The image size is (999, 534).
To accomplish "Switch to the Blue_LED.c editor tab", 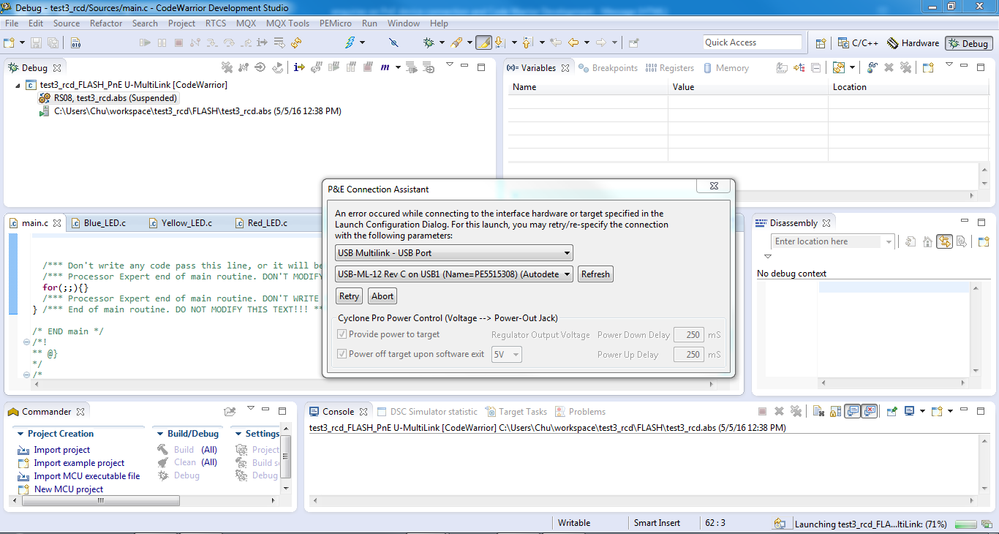I will (x=99, y=223).
